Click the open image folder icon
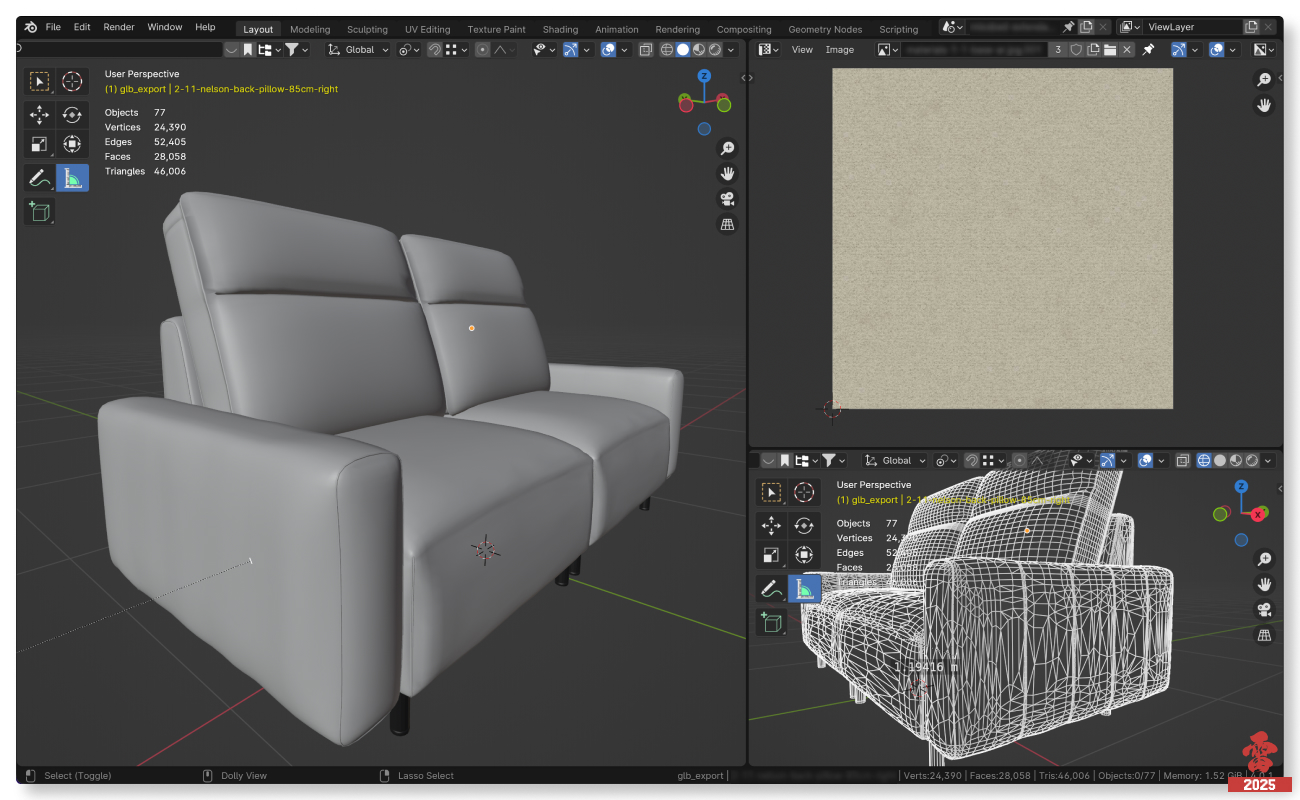1300x800 pixels. (1110, 50)
